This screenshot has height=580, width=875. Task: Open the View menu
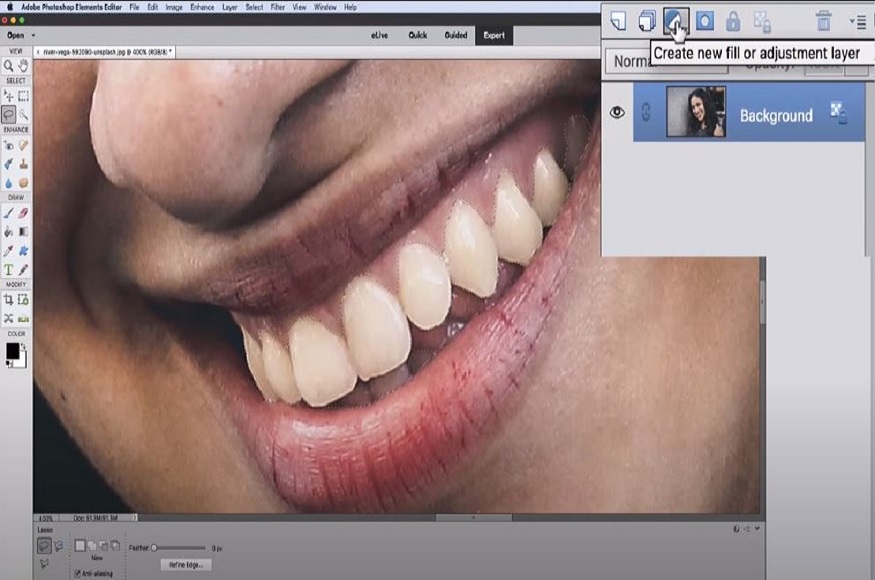300,7
